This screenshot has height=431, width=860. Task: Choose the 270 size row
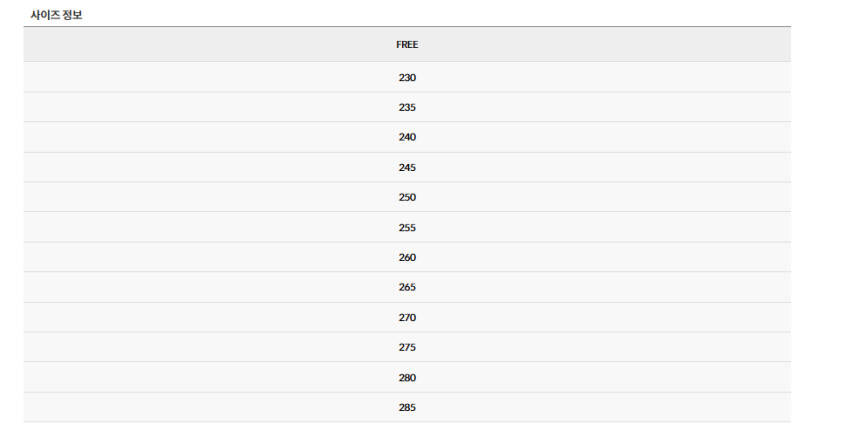pos(407,317)
